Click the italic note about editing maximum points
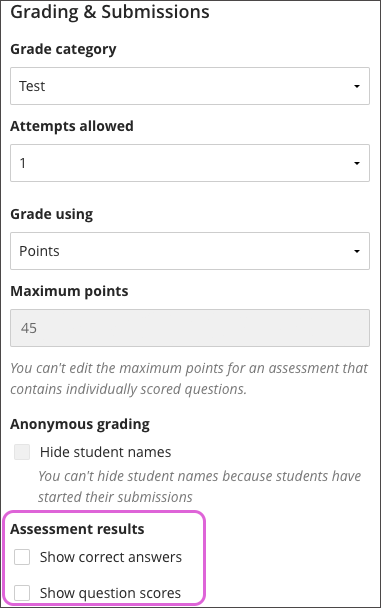Image resolution: width=381 pixels, height=608 pixels. coord(189,378)
